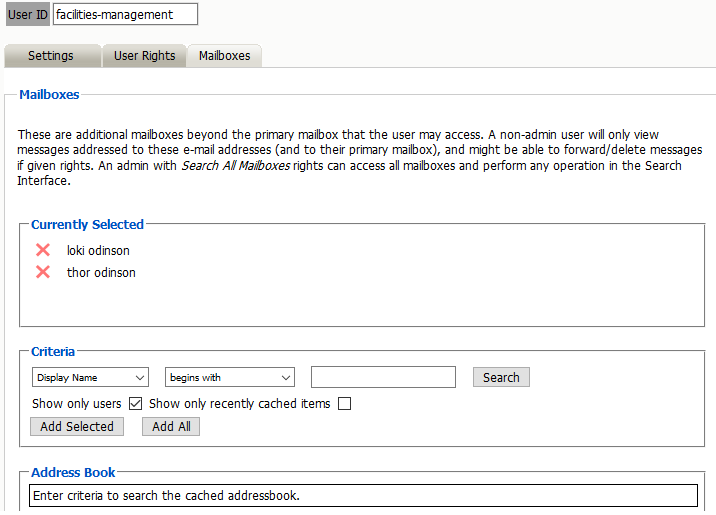
Task: Click the Add All button
Action: [171, 426]
